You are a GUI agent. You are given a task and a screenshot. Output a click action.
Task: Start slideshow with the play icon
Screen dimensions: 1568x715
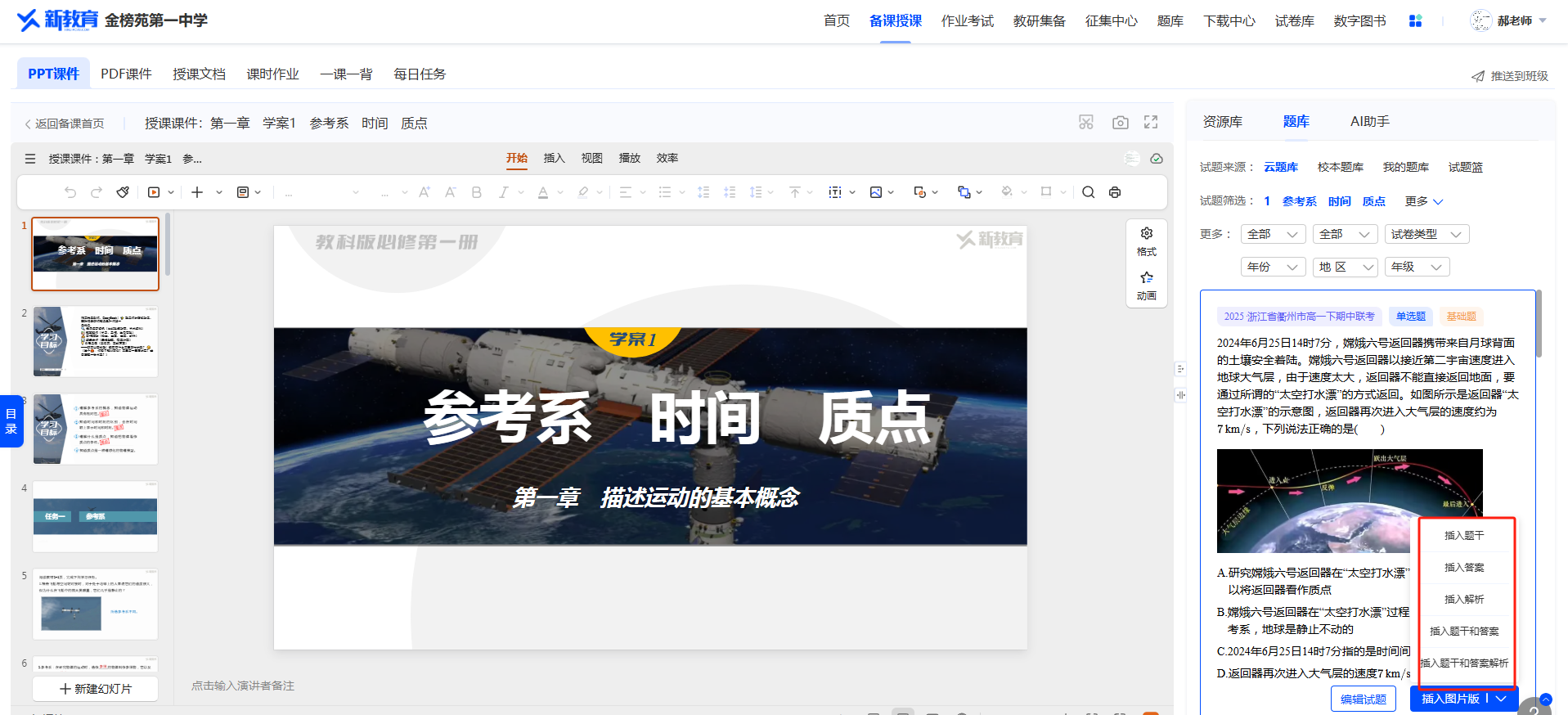tap(154, 192)
